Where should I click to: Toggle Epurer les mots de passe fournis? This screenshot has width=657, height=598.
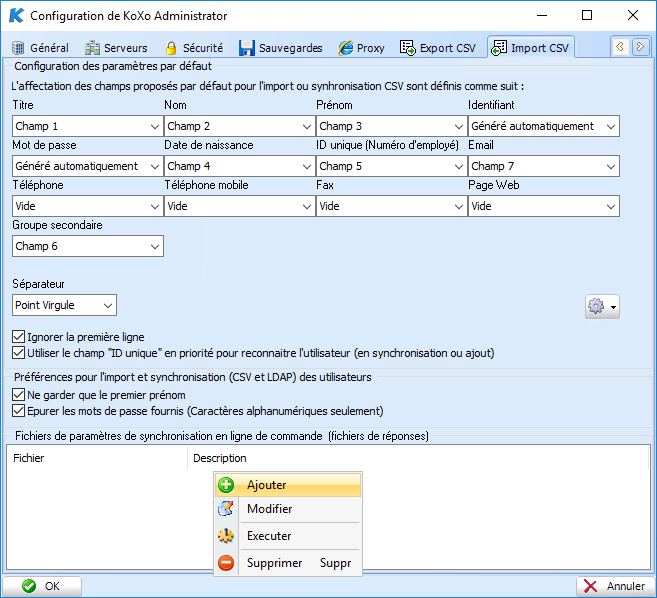18,411
